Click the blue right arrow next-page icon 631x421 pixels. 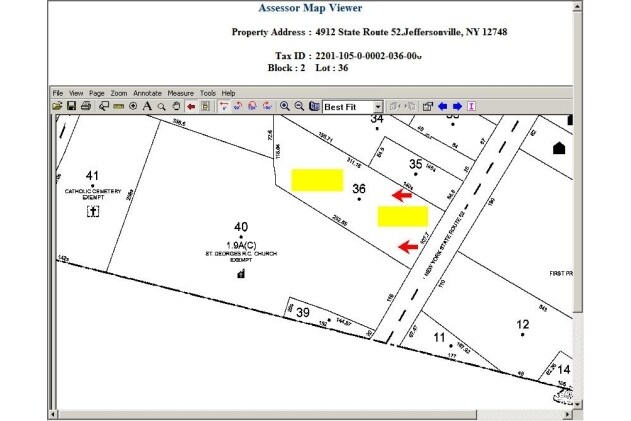(x=457, y=105)
